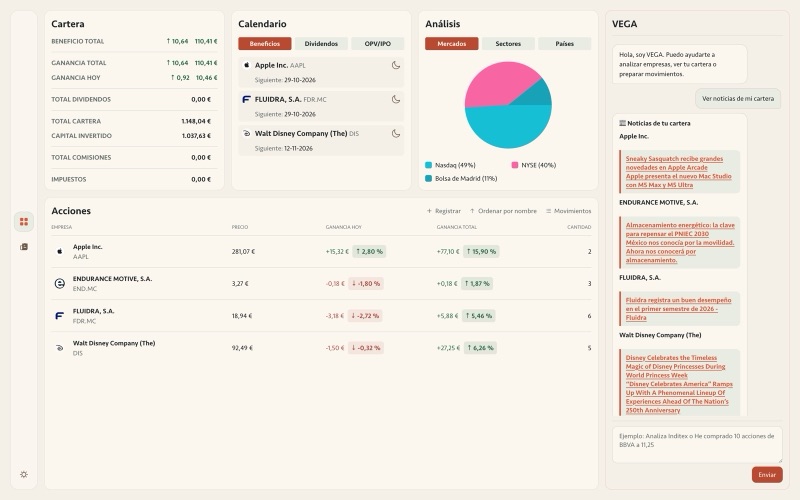Image resolution: width=800 pixels, height=500 pixels.
Task: Select the Beneficios tab in Calendario
Action: [x=264, y=44]
